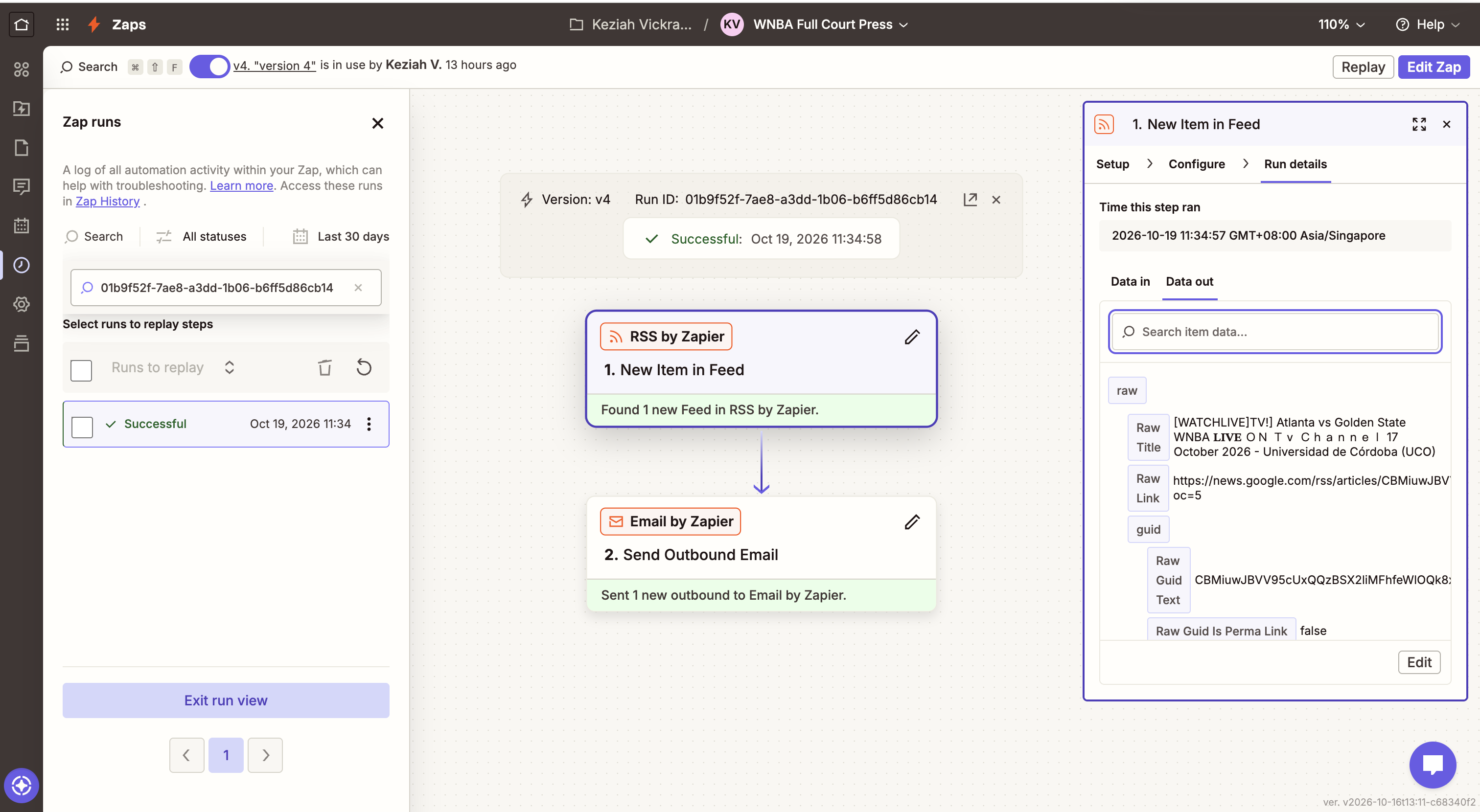Edit the RSS by Zapier step pencil

[912, 337]
